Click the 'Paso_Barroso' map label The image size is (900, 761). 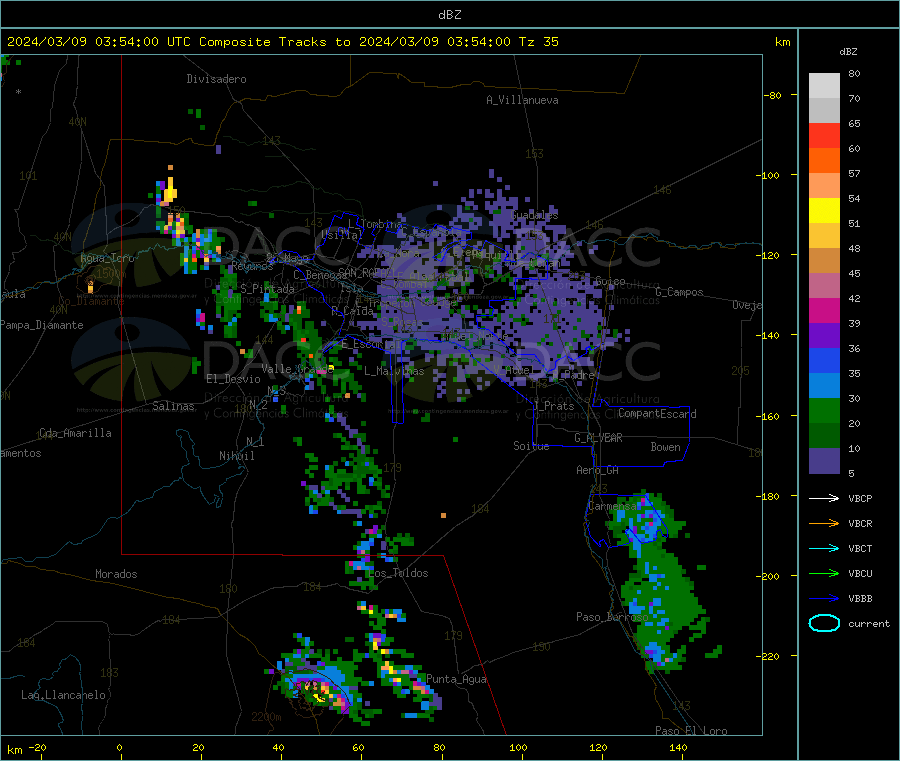(612, 617)
